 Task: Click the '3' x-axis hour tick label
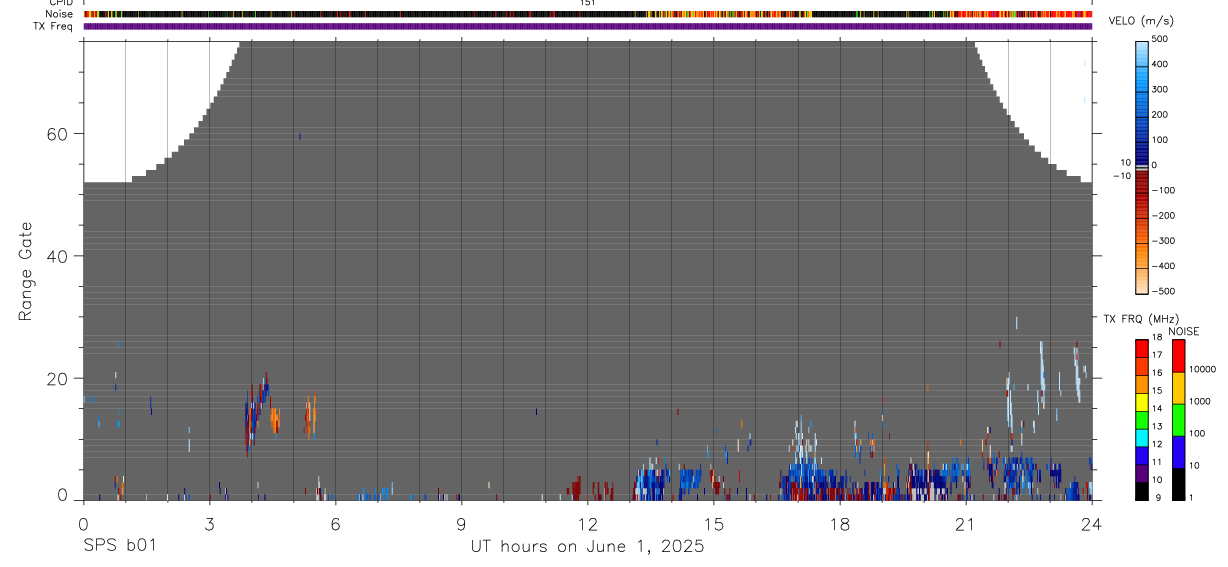[209, 523]
